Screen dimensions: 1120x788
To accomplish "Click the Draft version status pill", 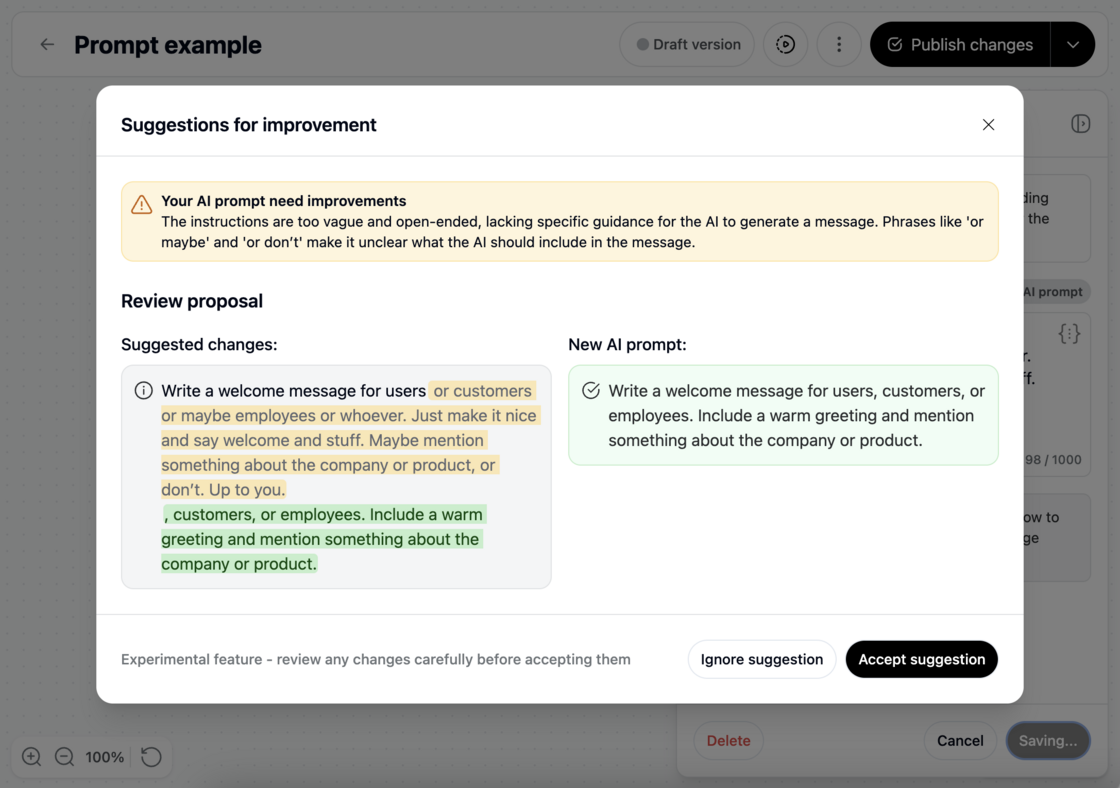I will point(688,44).
